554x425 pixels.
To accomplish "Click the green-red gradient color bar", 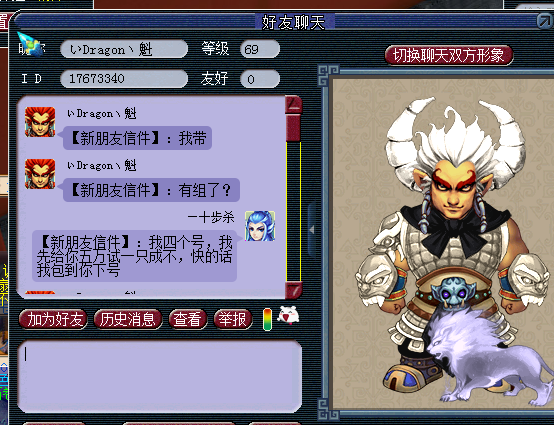I will click(268, 319).
